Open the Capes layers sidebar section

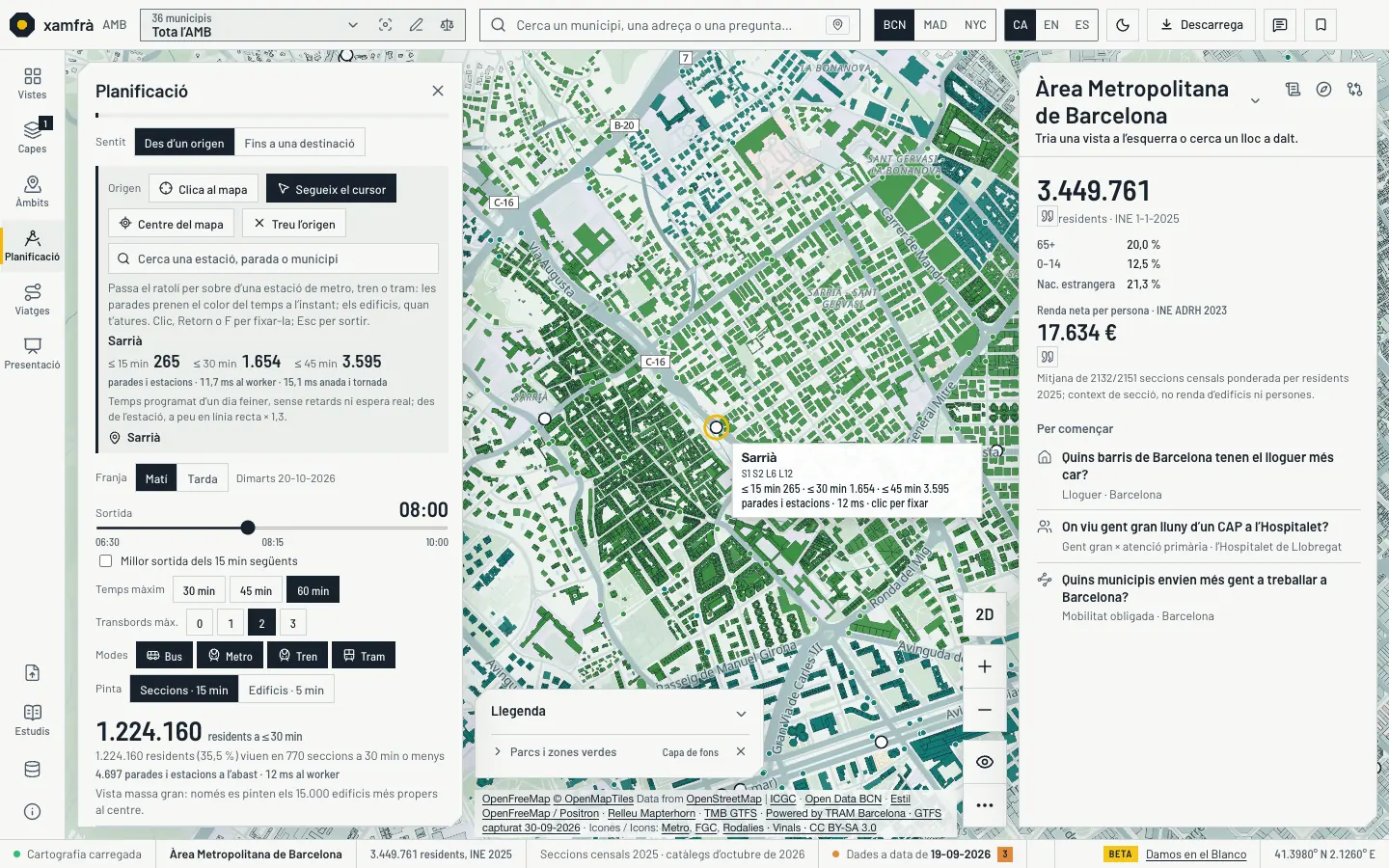(32, 137)
